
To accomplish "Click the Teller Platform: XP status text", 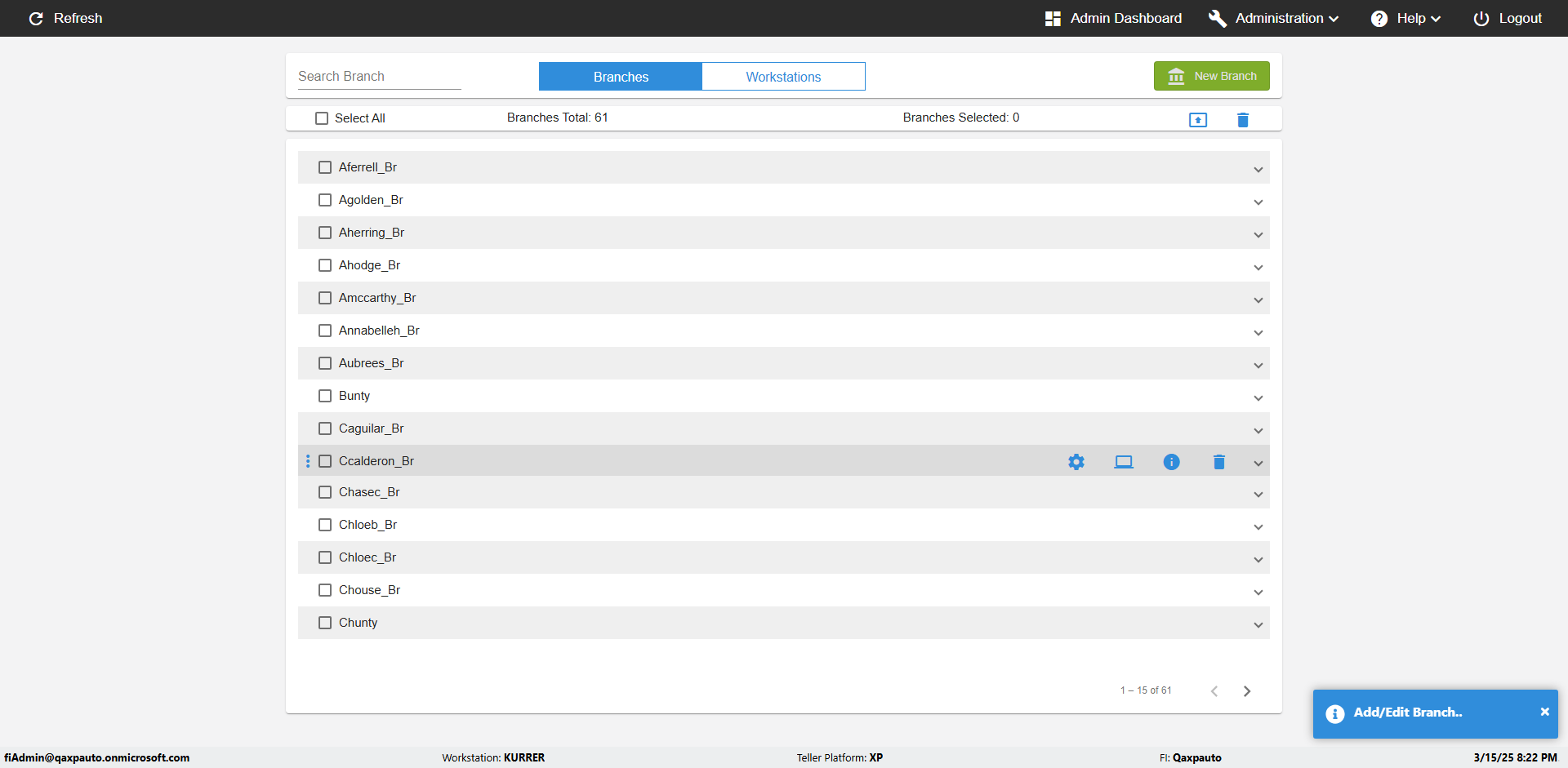I will click(840, 757).
